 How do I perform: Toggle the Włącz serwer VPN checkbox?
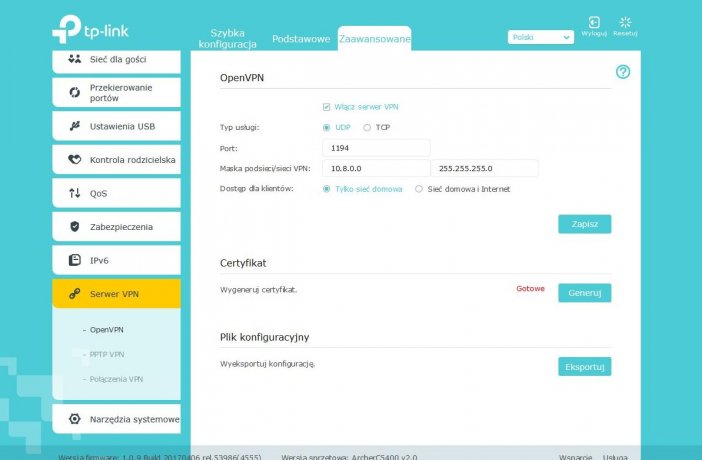(x=326, y=107)
